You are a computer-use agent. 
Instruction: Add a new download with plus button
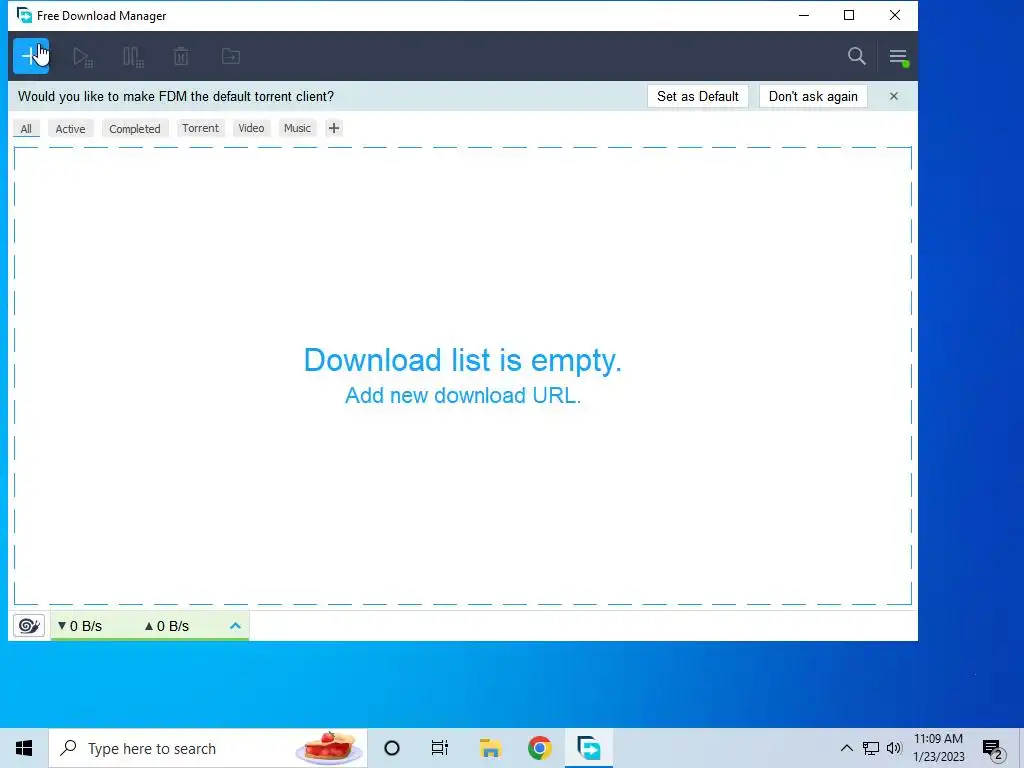pyautogui.click(x=31, y=56)
